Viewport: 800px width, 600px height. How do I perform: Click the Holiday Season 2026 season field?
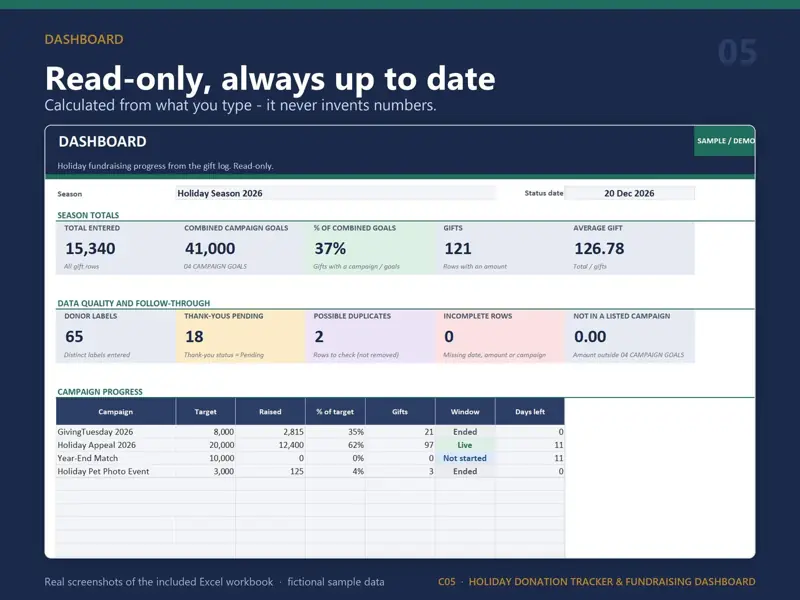point(335,193)
